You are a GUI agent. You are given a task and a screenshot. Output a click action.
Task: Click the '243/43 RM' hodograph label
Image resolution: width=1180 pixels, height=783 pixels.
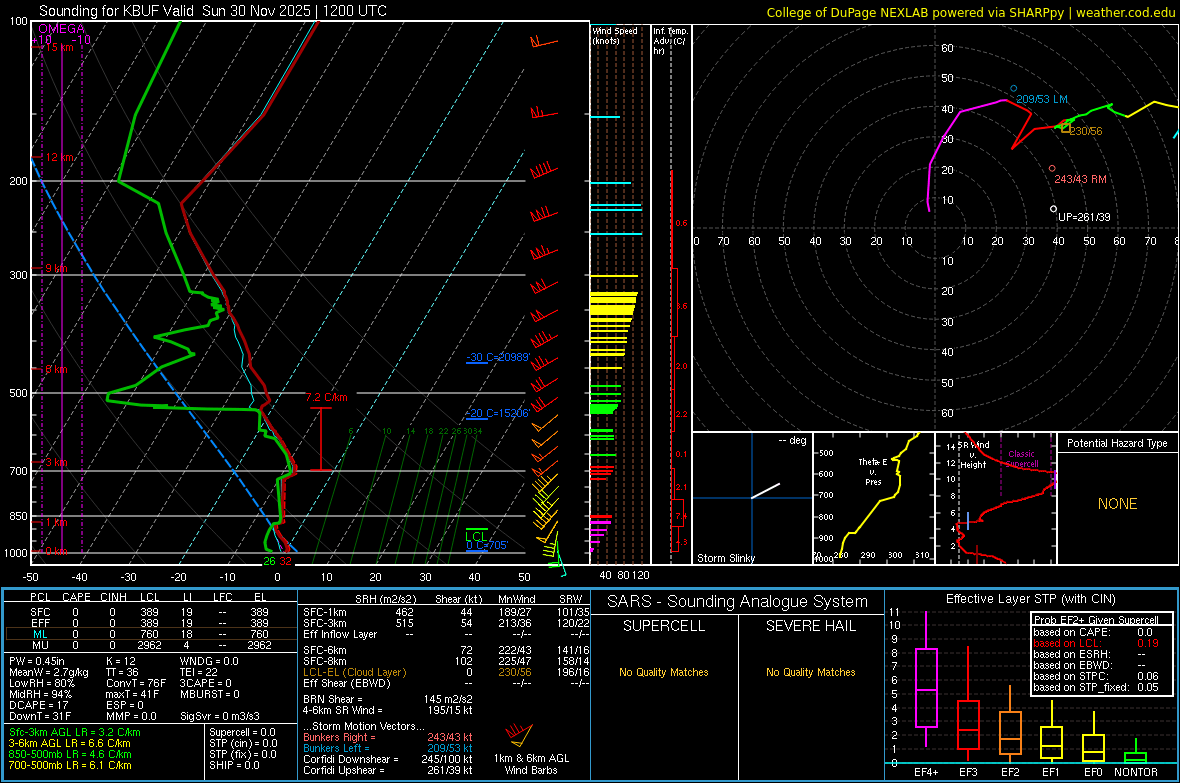pyautogui.click(x=1080, y=179)
